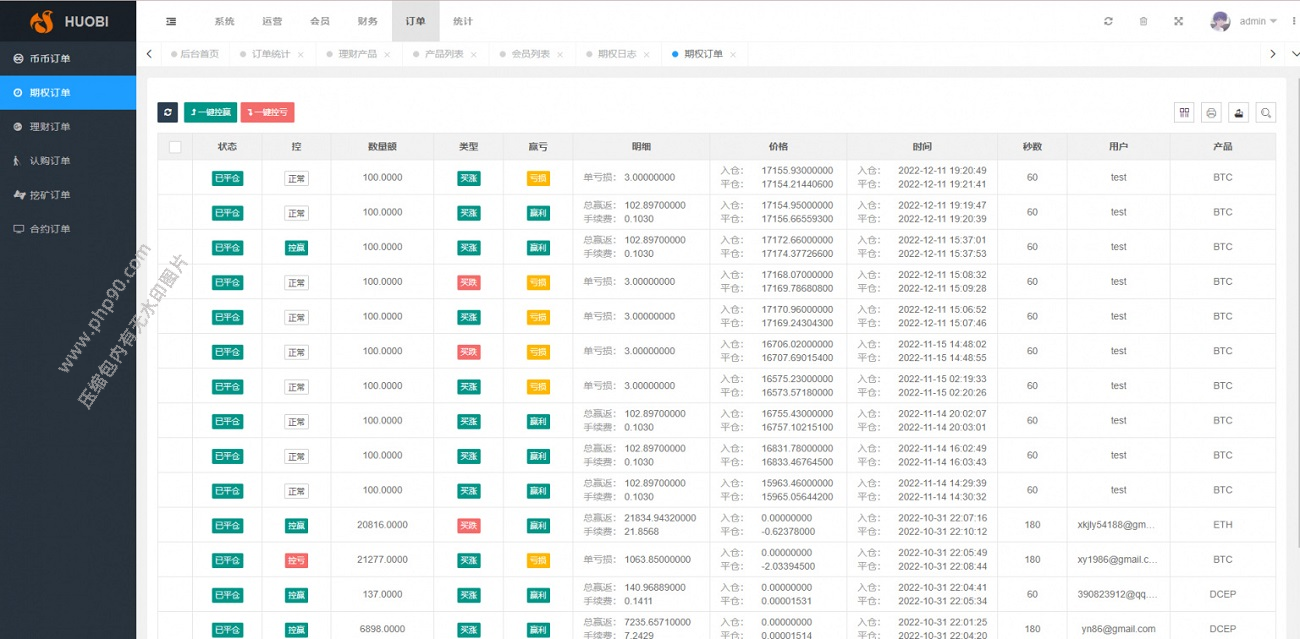Toggle fullscreen using the expand icon
Viewport: 1300px width, 639px height.
(1178, 21)
